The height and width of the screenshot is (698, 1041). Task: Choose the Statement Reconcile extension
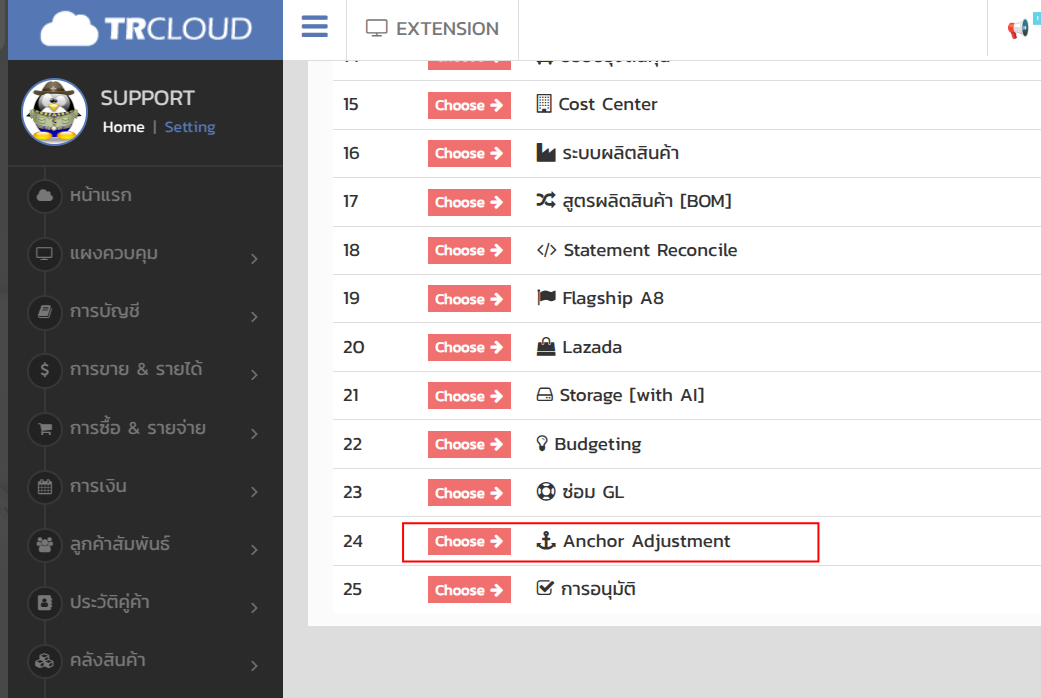coord(469,250)
